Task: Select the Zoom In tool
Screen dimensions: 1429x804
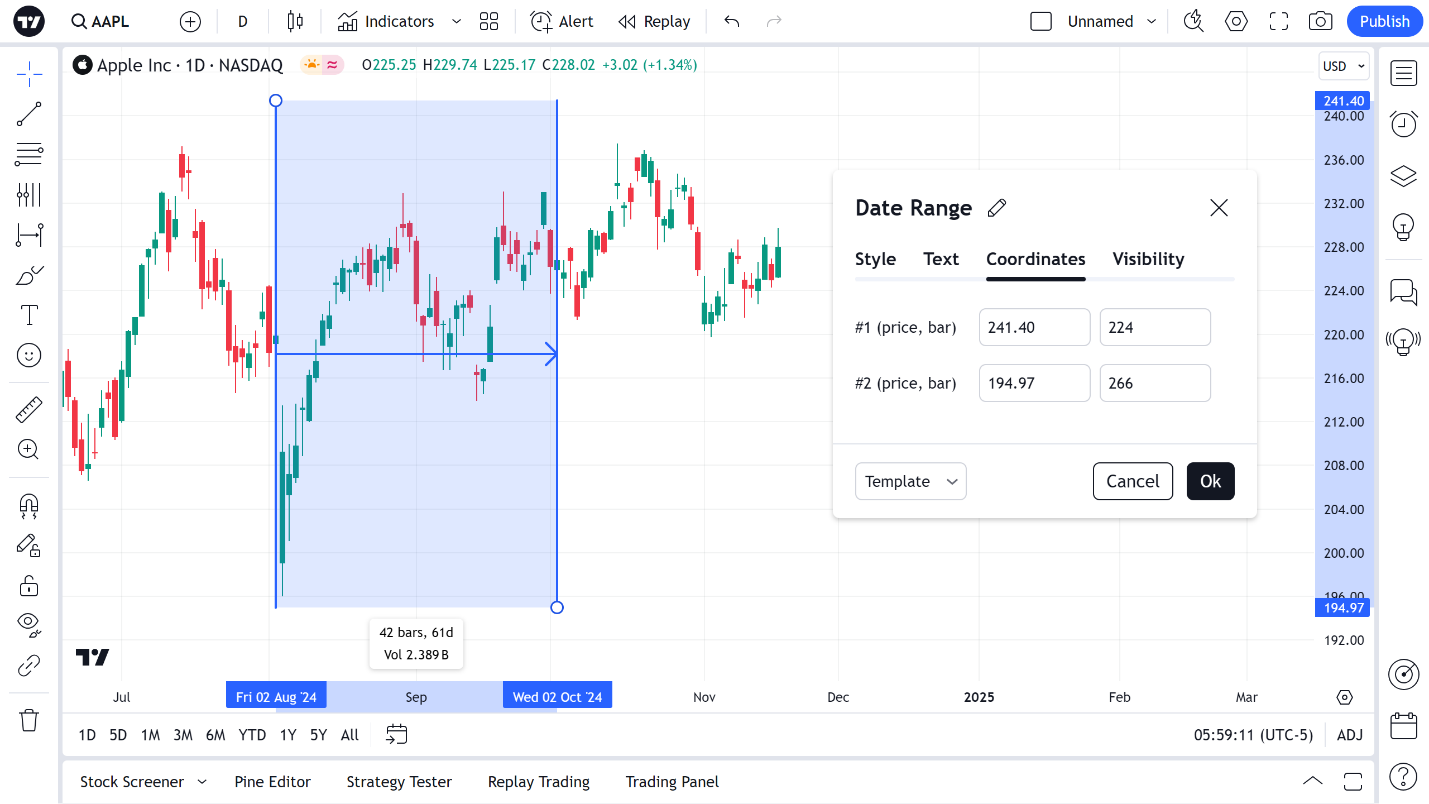Action: click(x=30, y=449)
